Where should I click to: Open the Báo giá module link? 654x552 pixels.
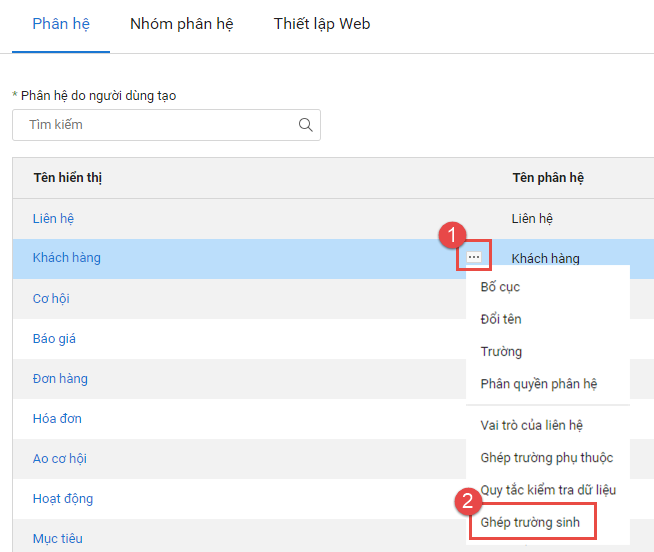tap(54, 338)
